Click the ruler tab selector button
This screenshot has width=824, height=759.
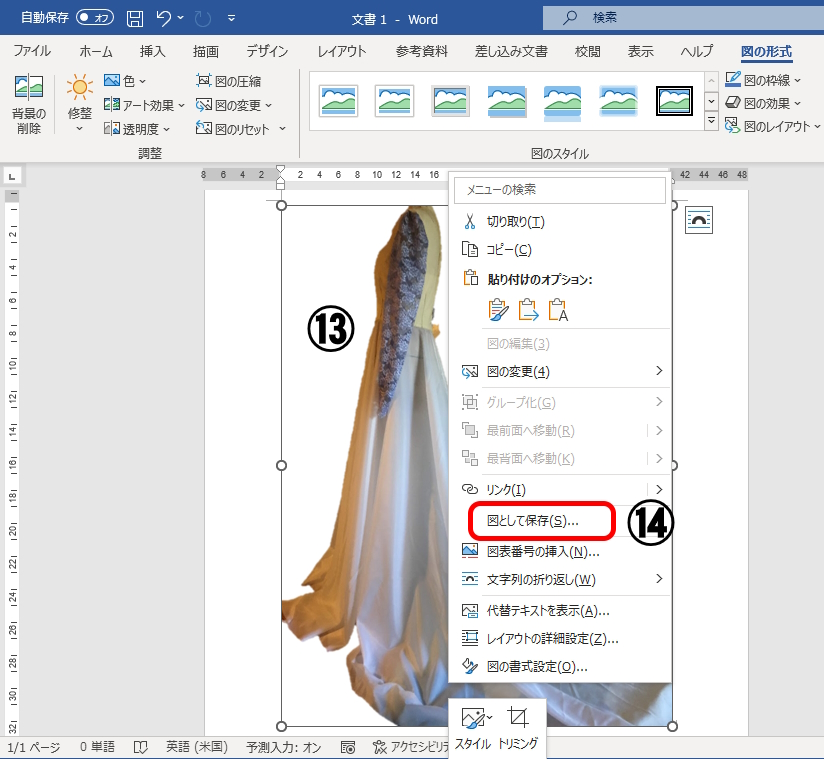12,176
